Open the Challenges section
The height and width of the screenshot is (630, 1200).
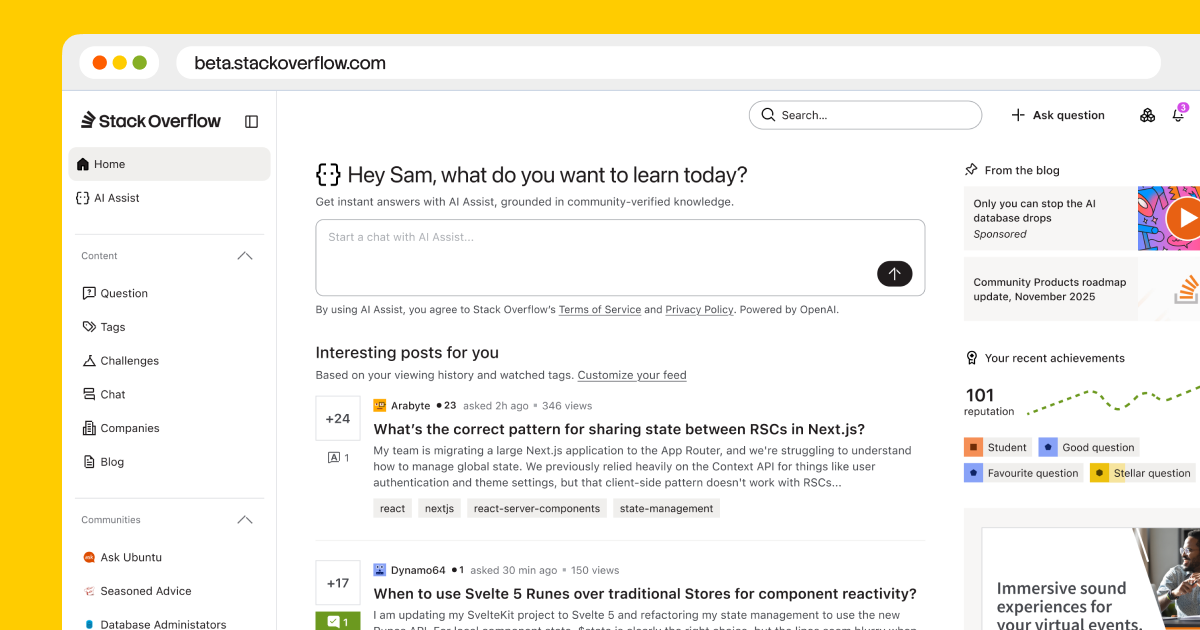128,360
